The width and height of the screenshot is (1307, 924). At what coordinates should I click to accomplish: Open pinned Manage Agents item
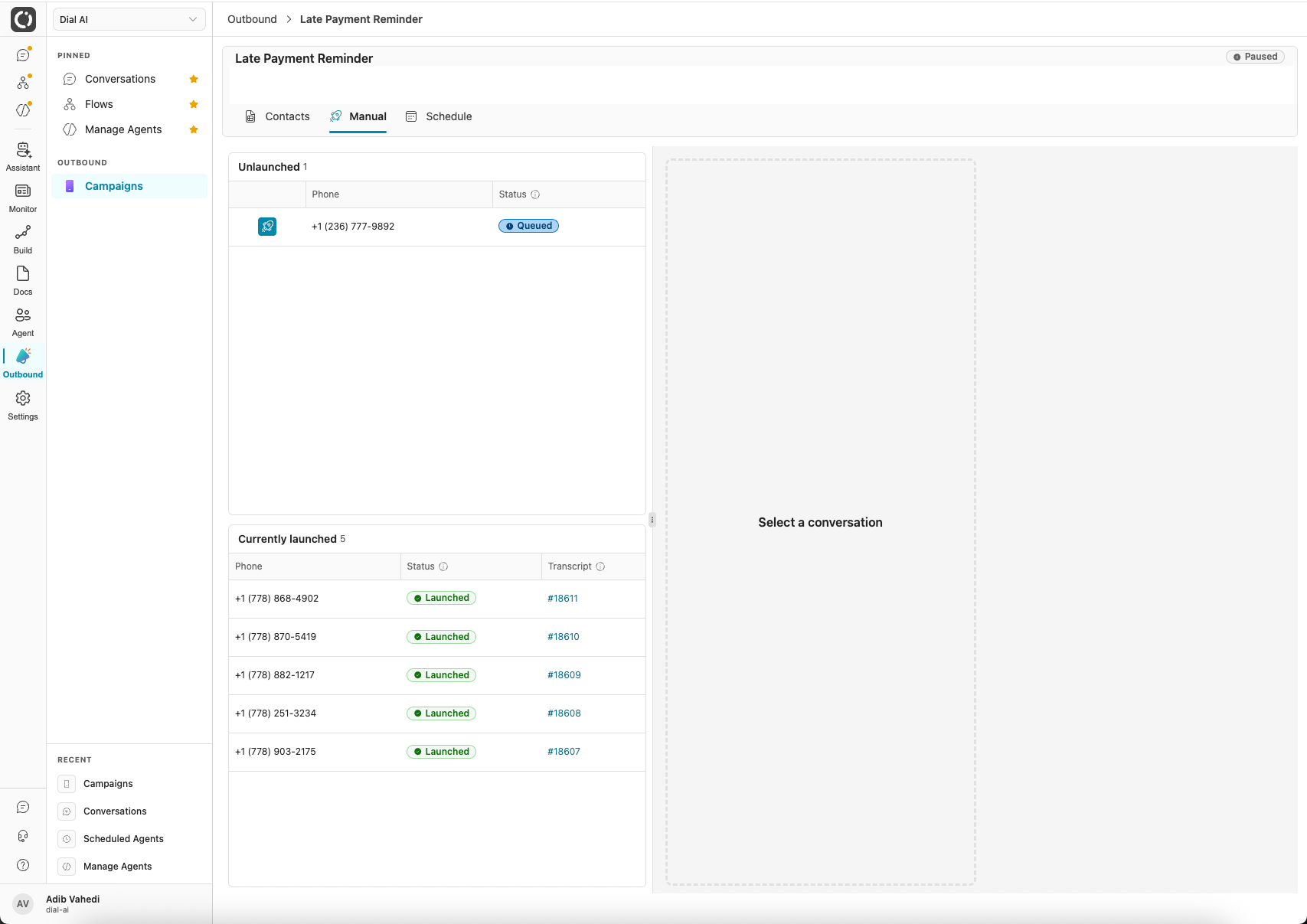[123, 129]
